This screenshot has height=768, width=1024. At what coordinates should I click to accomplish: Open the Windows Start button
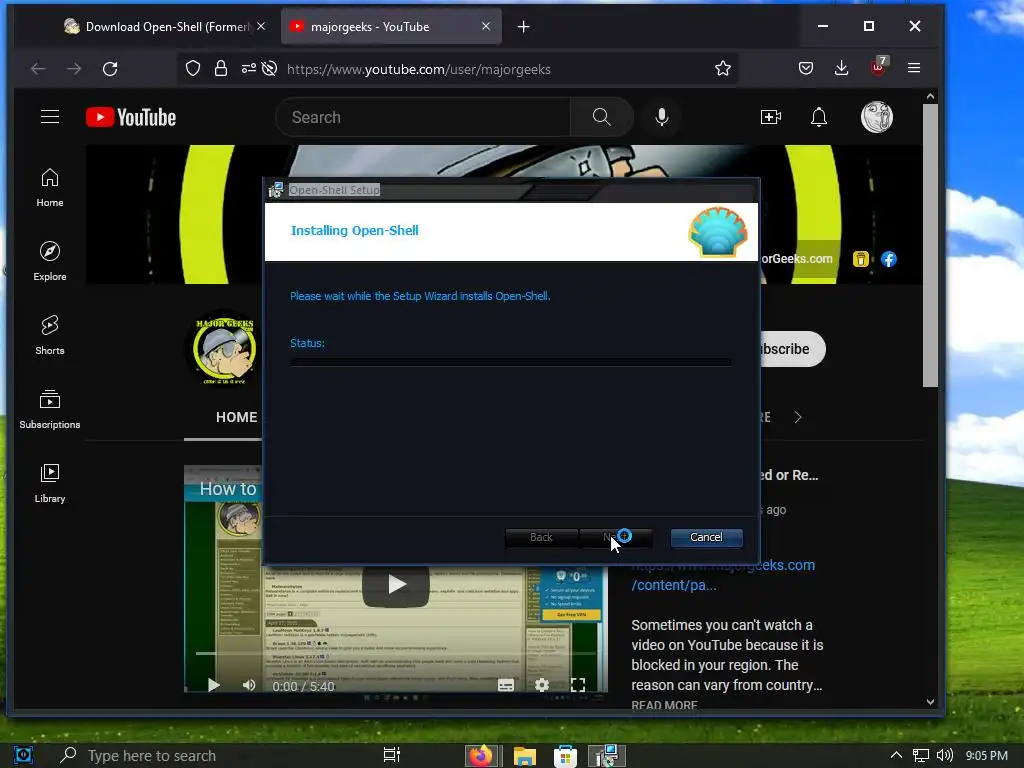tap(23, 756)
